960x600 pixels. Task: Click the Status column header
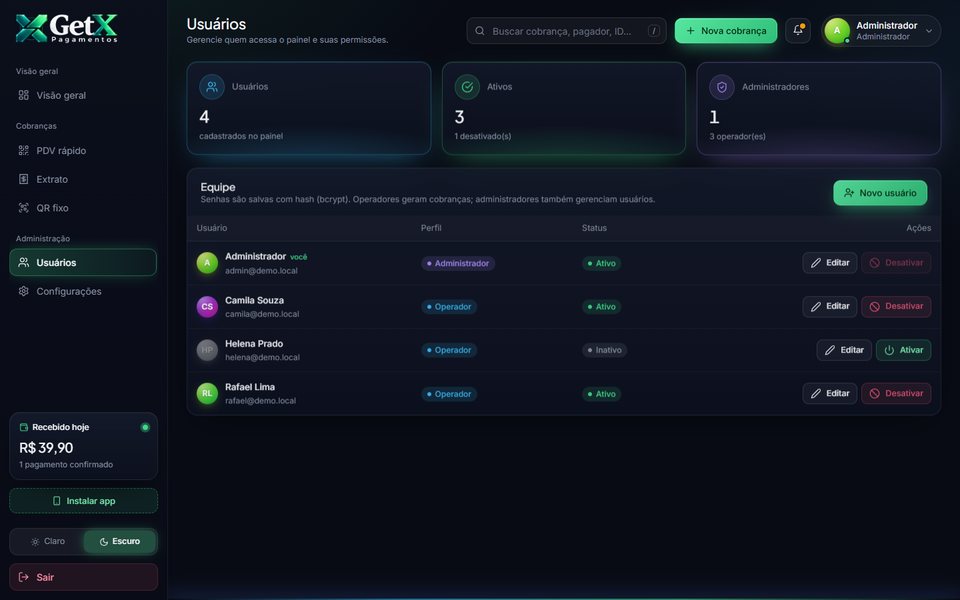coord(594,228)
